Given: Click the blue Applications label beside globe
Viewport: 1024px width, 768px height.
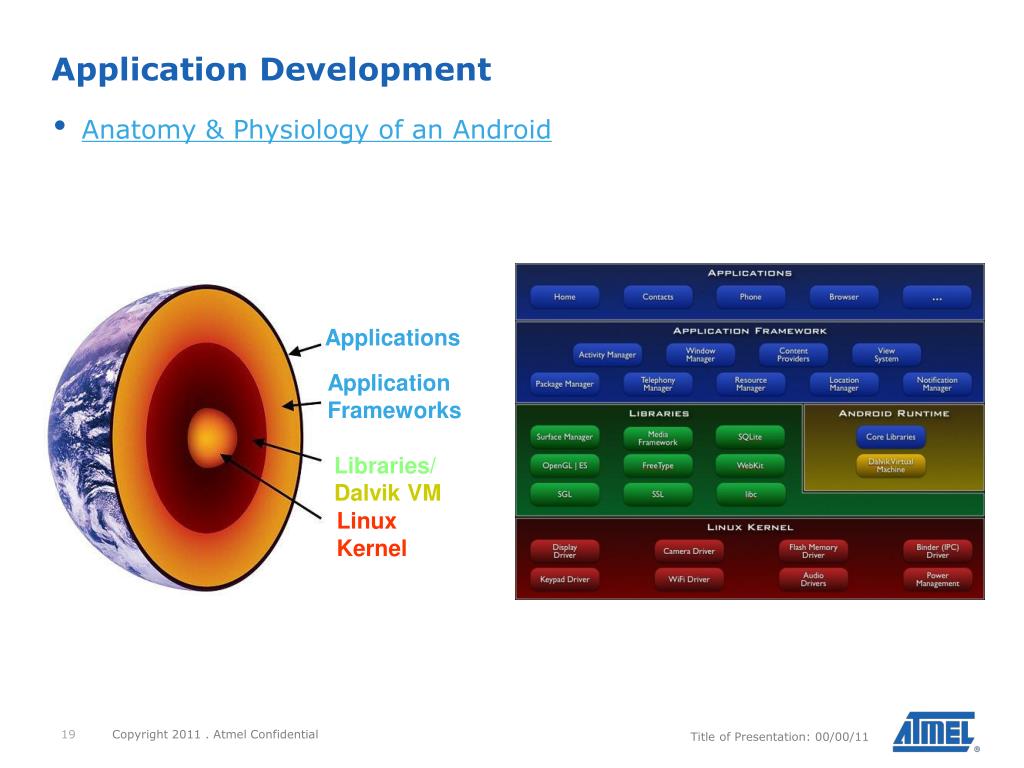Looking at the screenshot, I should 392,338.
